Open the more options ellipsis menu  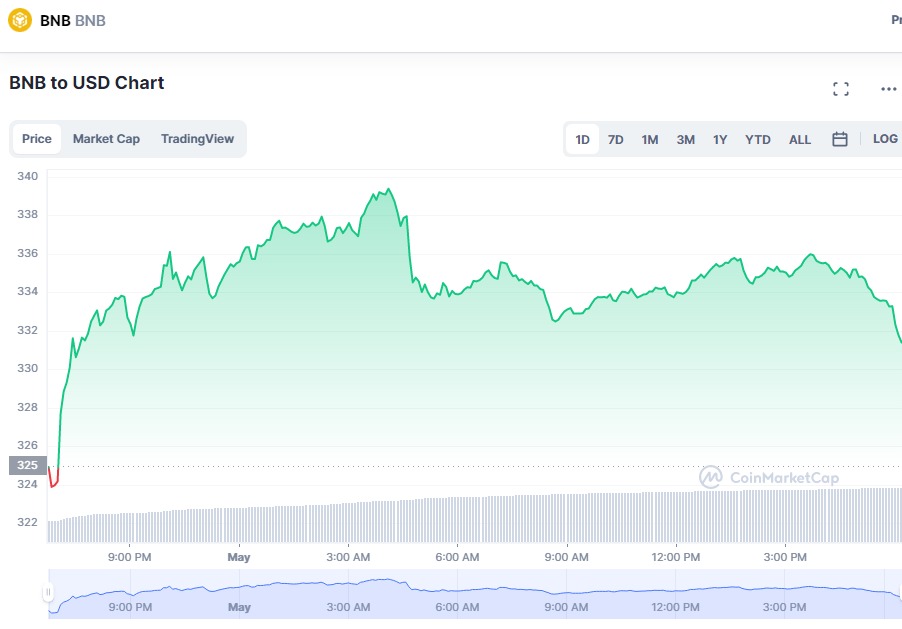click(888, 88)
